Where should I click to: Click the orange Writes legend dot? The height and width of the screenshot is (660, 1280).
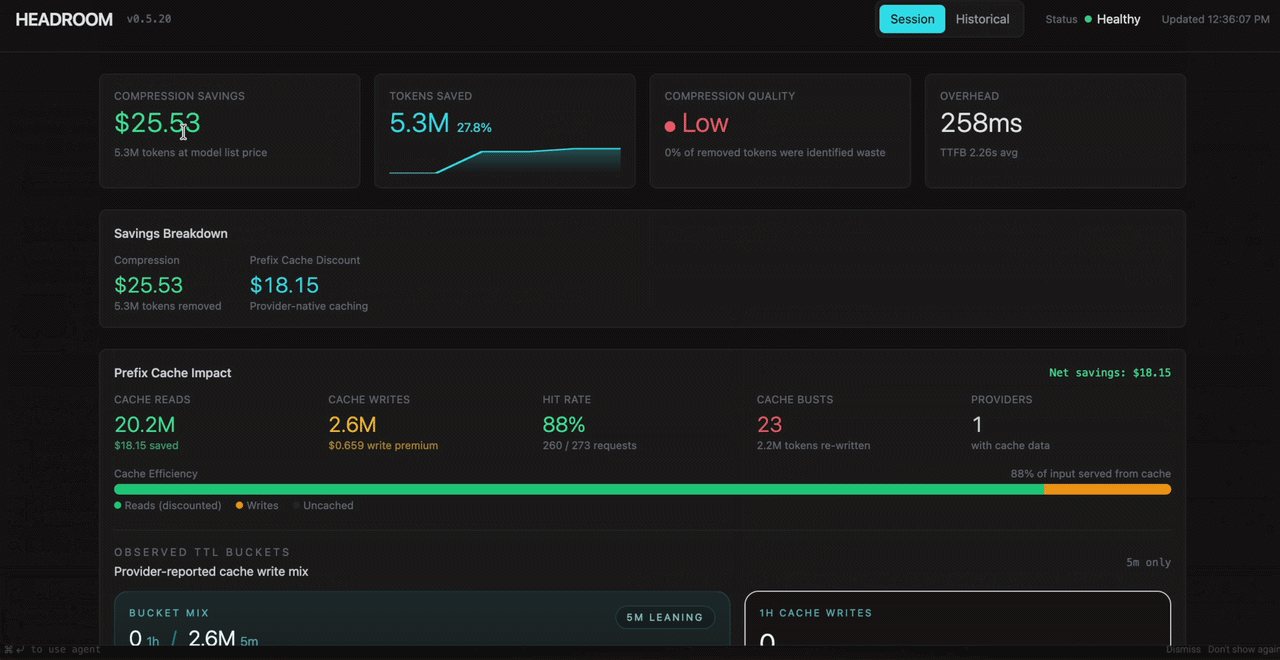pos(239,506)
